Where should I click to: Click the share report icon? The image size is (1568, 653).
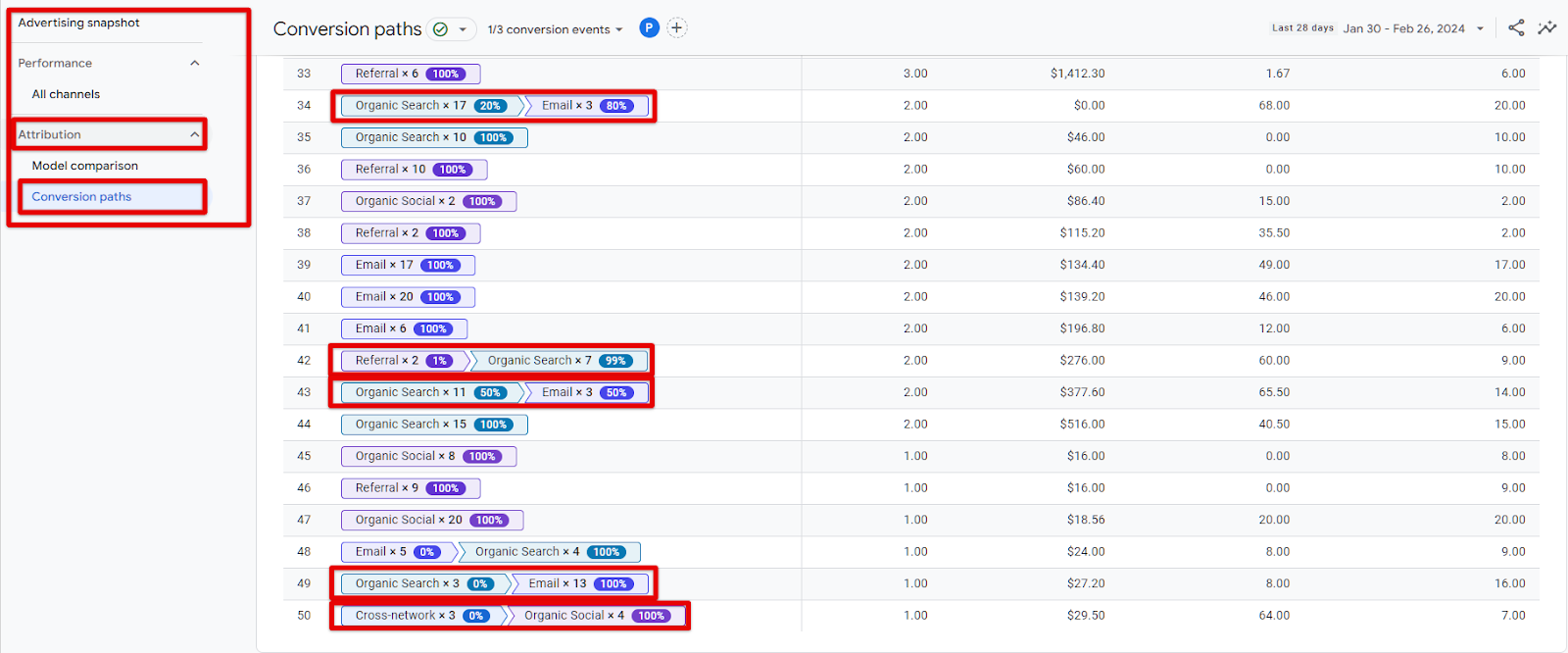coord(1516,27)
